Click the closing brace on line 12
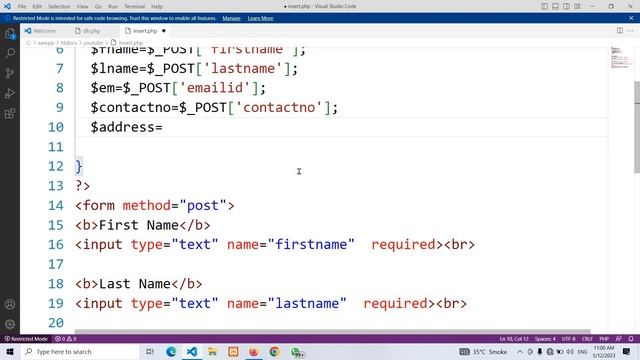The width and height of the screenshot is (640, 360). coord(79,167)
